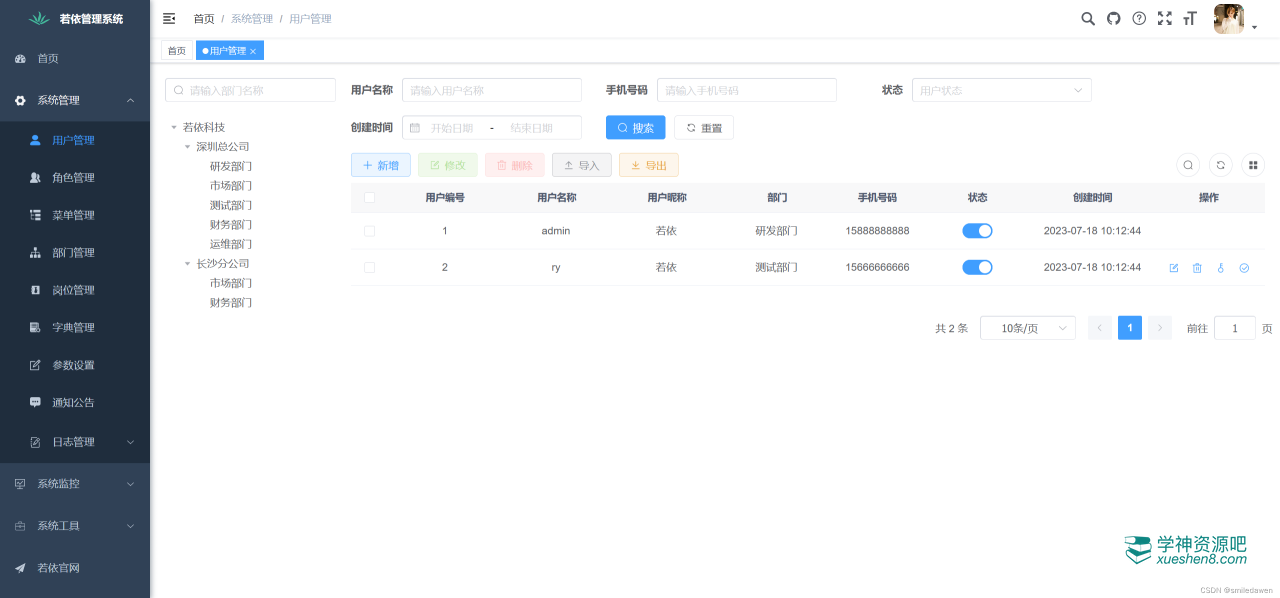Toggle the status switch for user ry
Screen dimensions: 1280x598
tap(977, 267)
